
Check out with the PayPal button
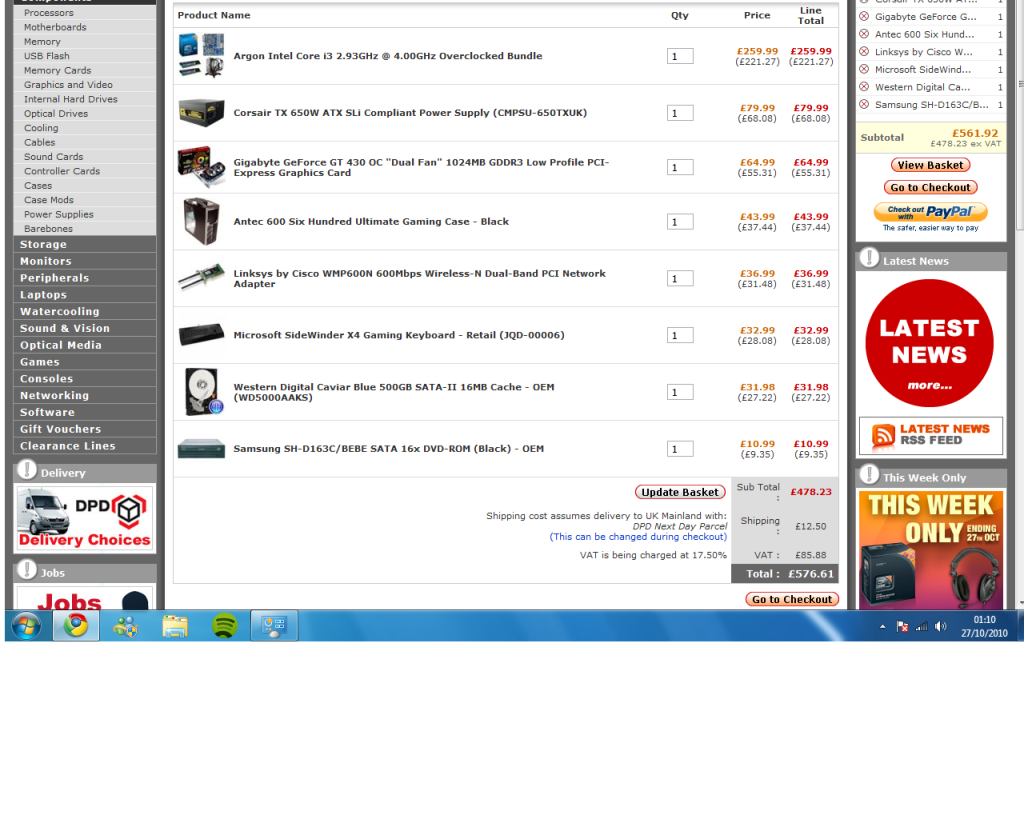pos(930,212)
